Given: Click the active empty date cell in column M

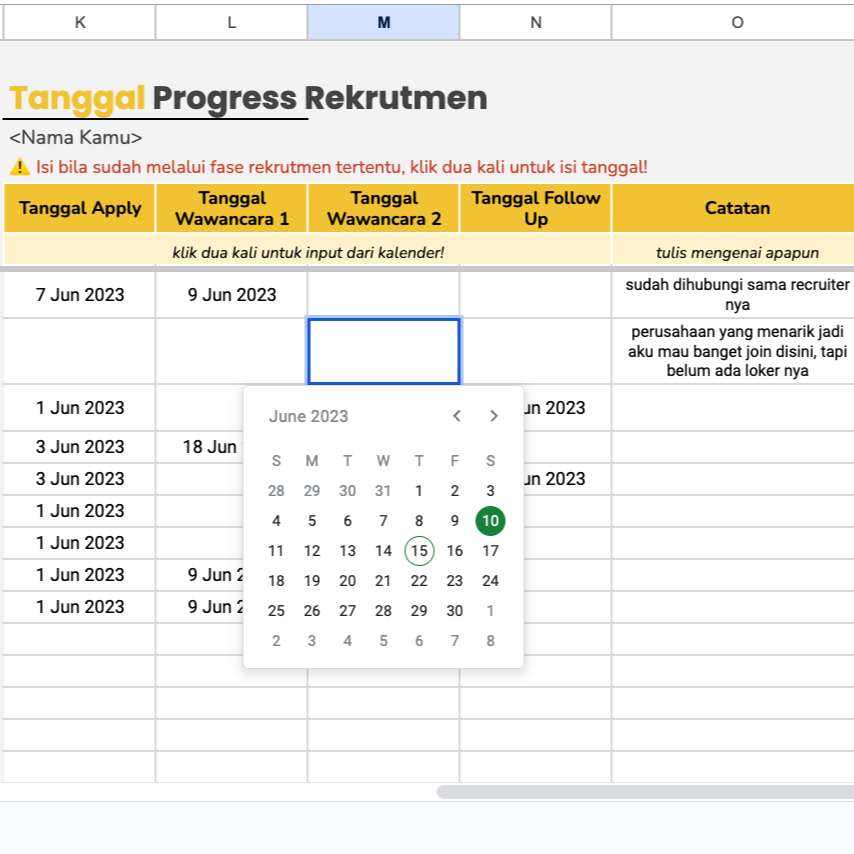Looking at the screenshot, I should (x=384, y=350).
